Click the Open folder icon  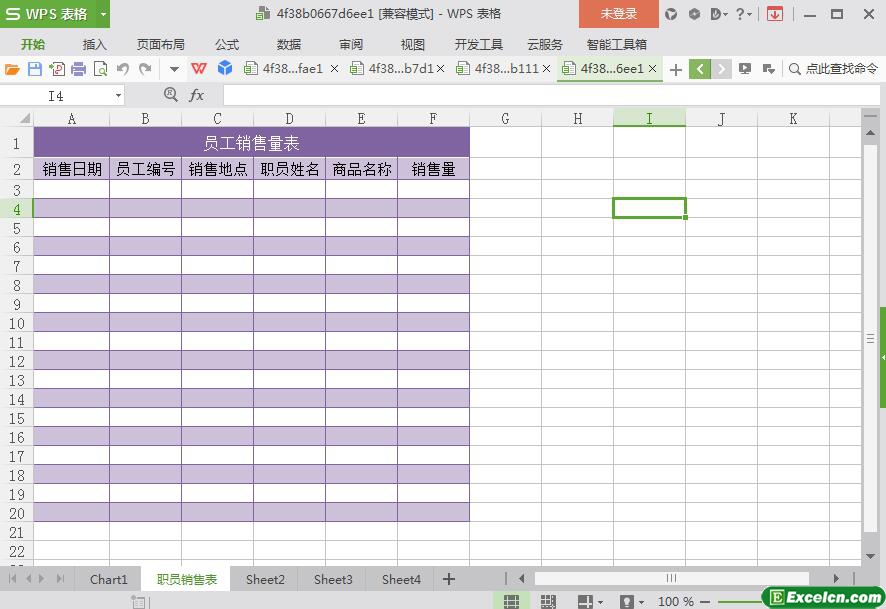coord(12,69)
